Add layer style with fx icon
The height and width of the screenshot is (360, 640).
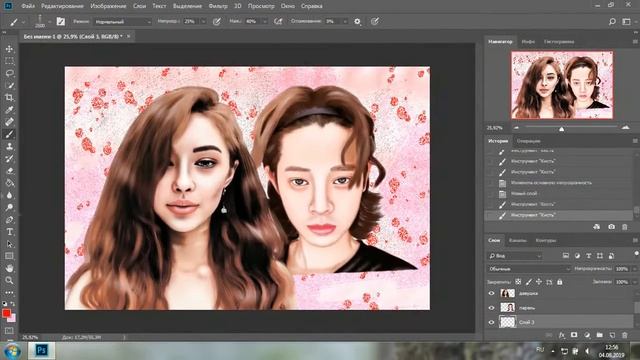click(x=562, y=335)
